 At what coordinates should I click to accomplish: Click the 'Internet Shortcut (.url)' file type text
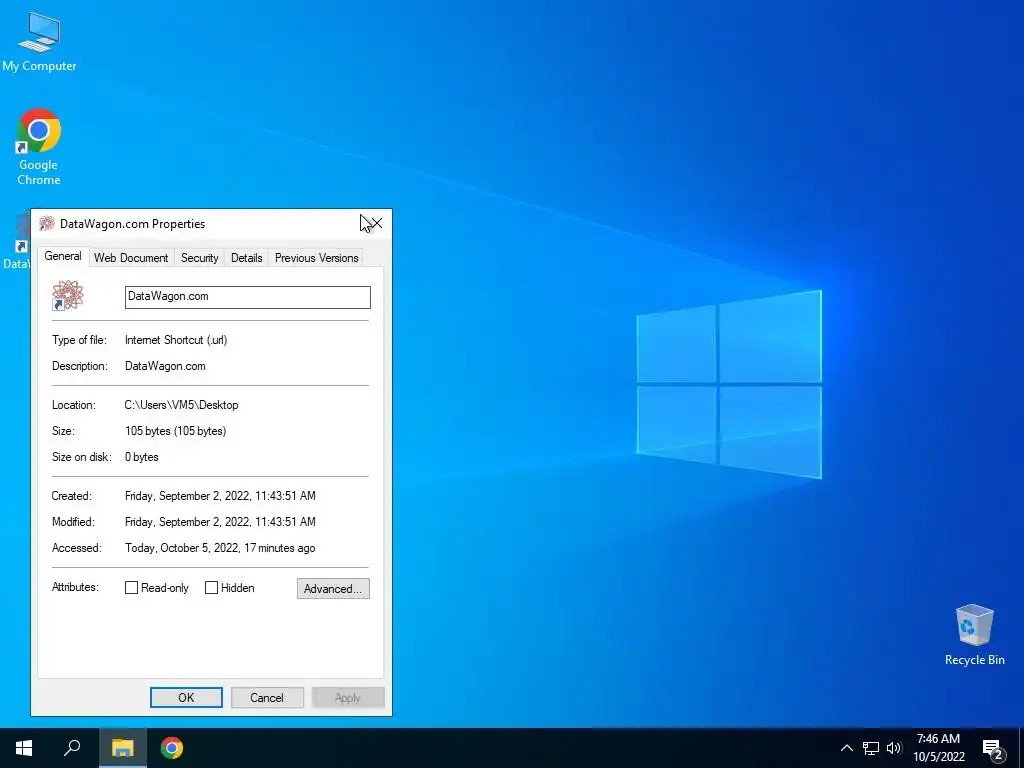pyautogui.click(x=176, y=340)
